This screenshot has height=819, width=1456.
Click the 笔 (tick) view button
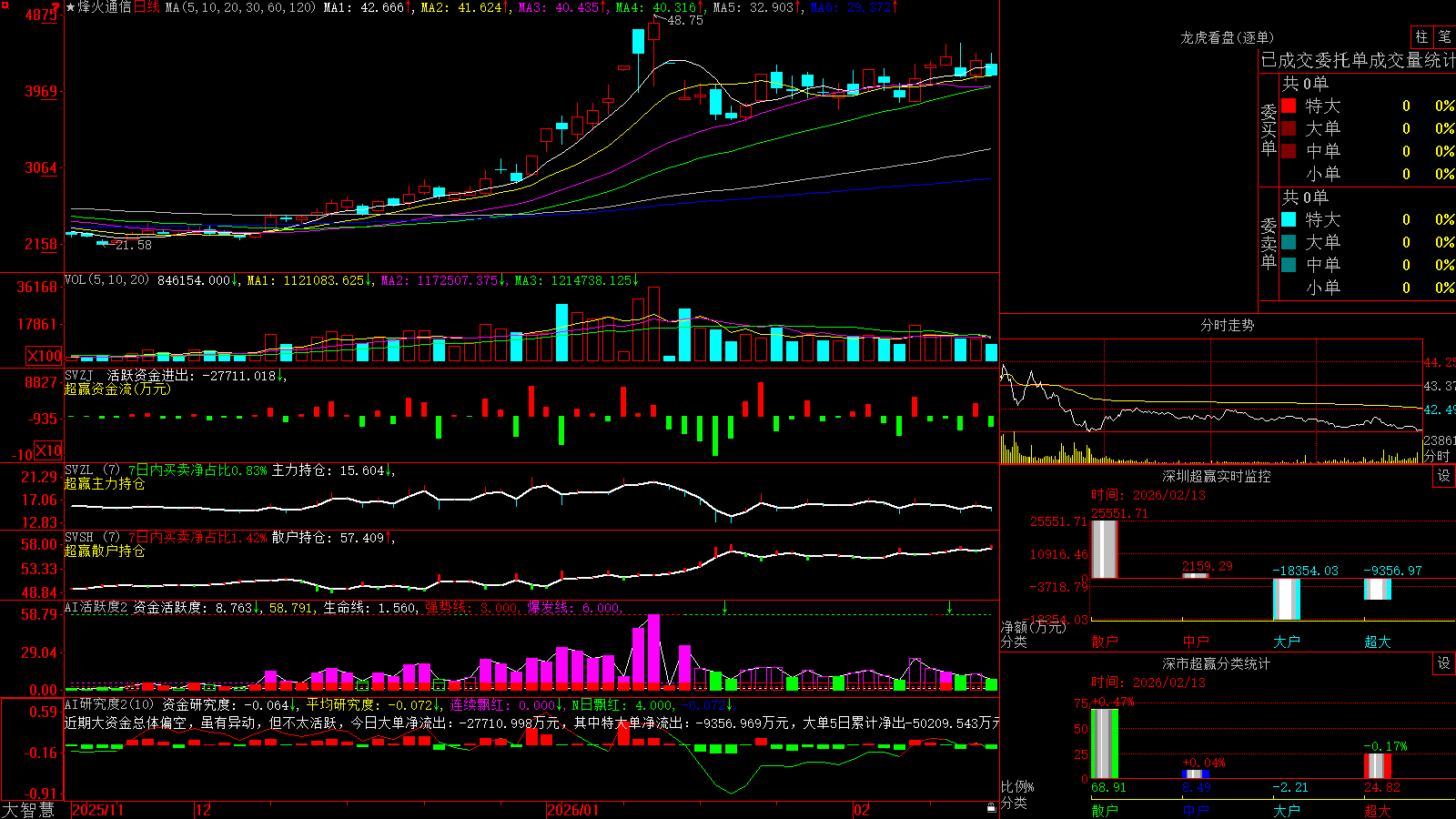click(1445, 37)
